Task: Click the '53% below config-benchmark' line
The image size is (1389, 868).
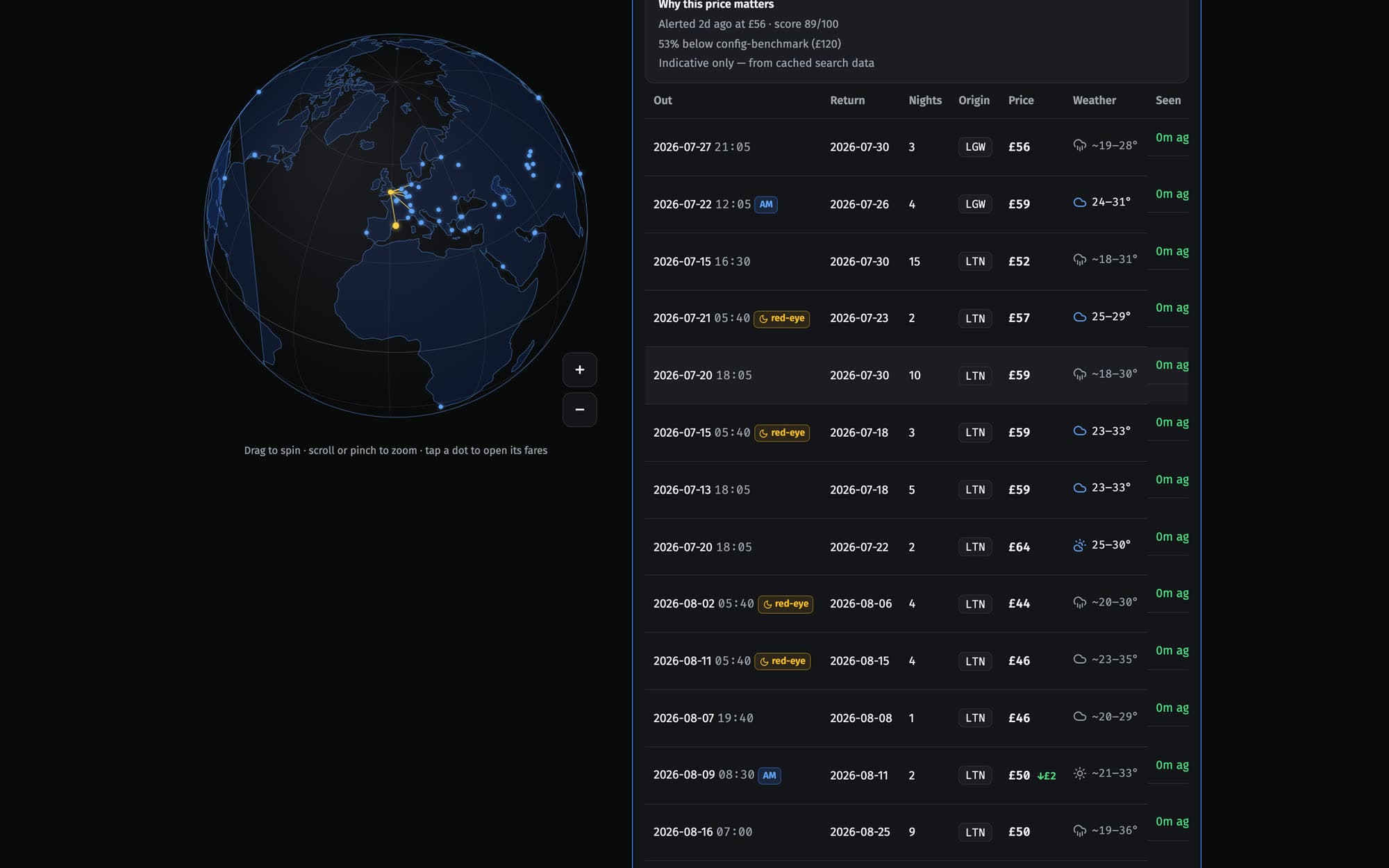Action: click(x=749, y=44)
